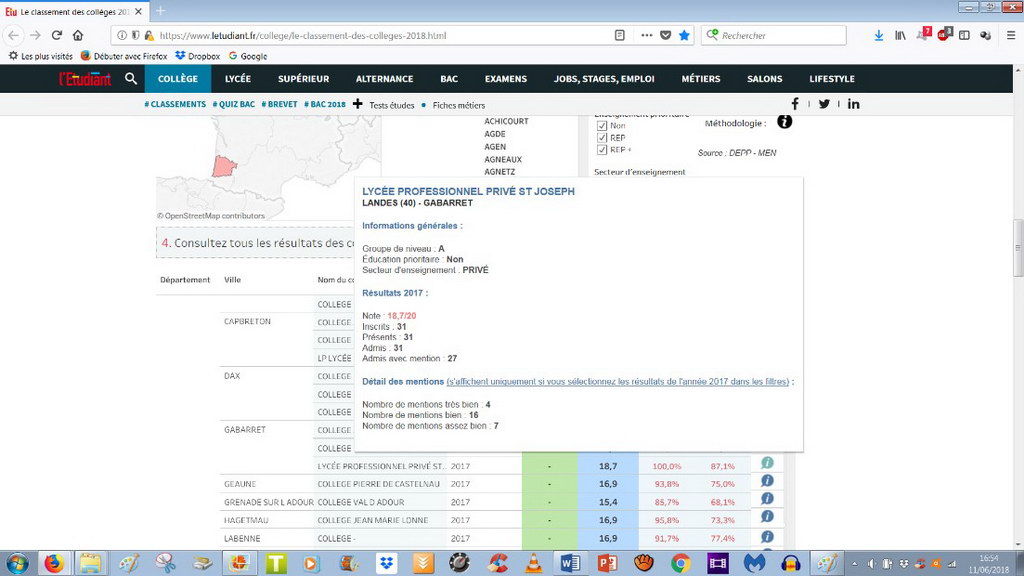Open the BAC menu

coord(449,78)
